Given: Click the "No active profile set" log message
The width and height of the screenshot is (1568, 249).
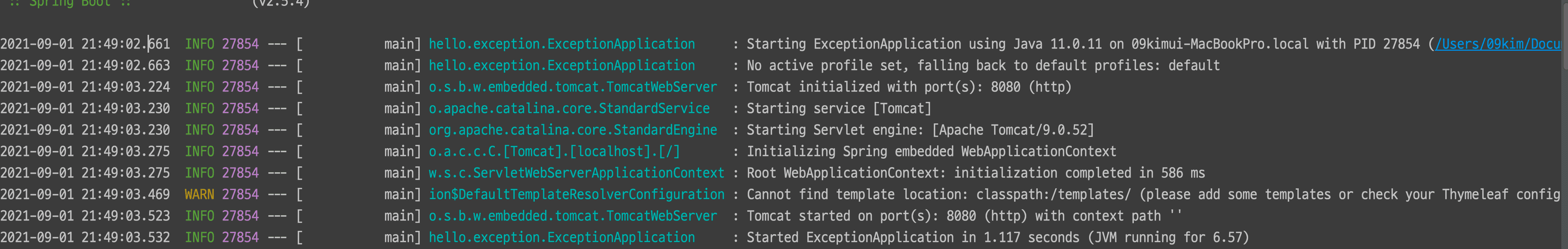Looking at the screenshot, I should point(983,65).
